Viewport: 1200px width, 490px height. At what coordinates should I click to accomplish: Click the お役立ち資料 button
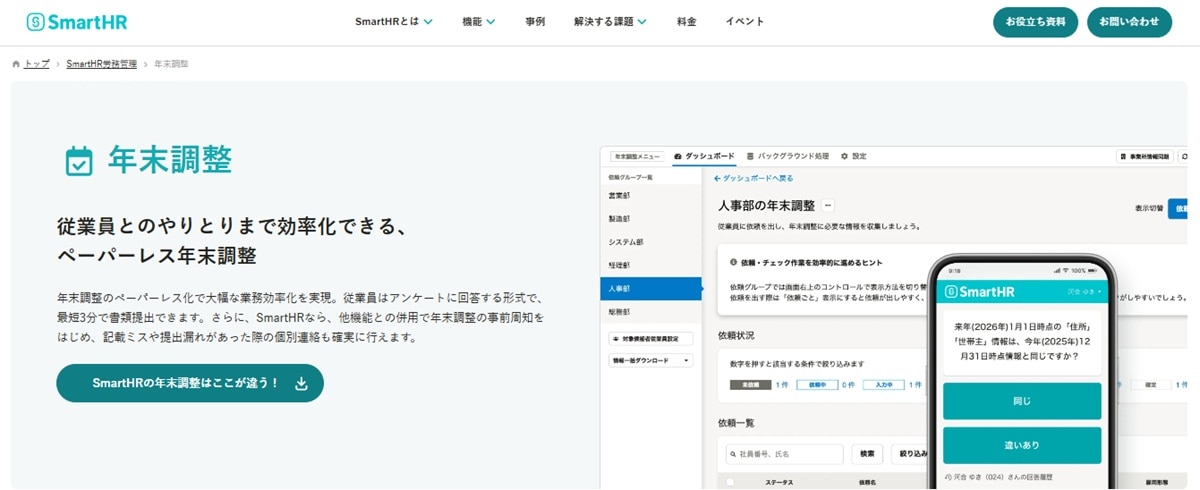coord(1035,22)
